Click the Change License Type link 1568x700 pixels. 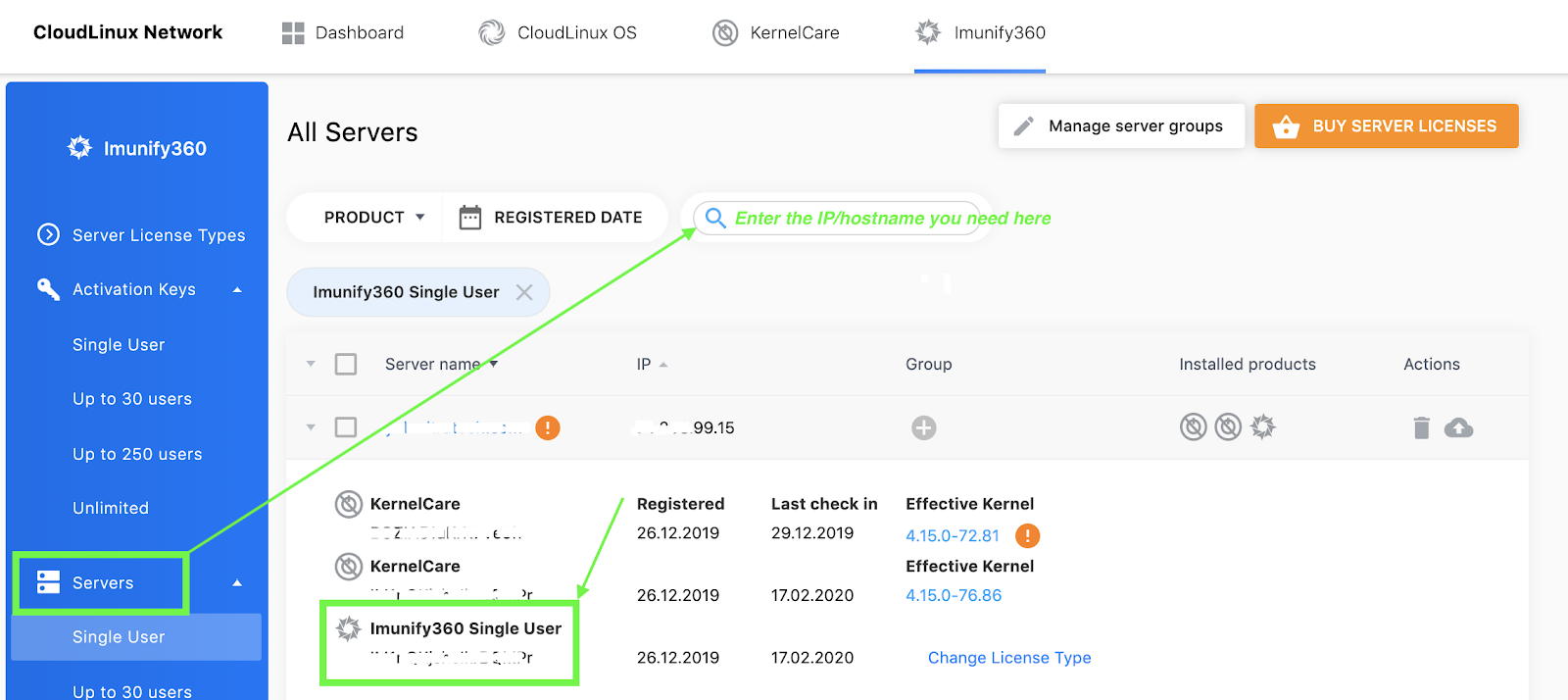(1008, 658)
